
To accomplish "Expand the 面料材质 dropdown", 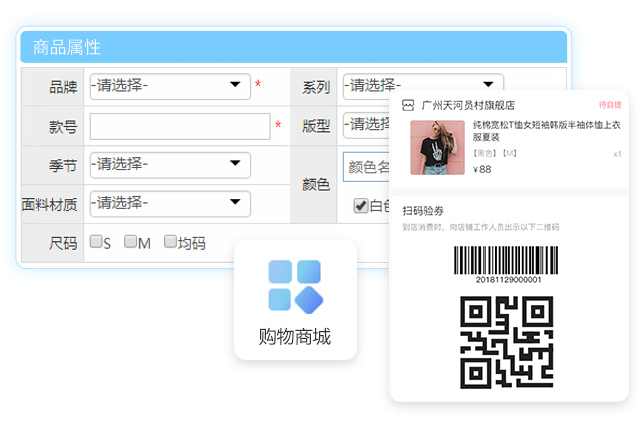I will pyautogui.click(x=169, y=203).
